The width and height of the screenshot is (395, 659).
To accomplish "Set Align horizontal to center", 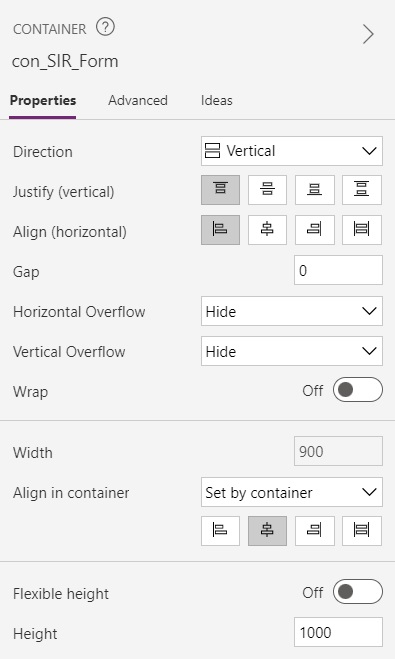I will [267, 230].
